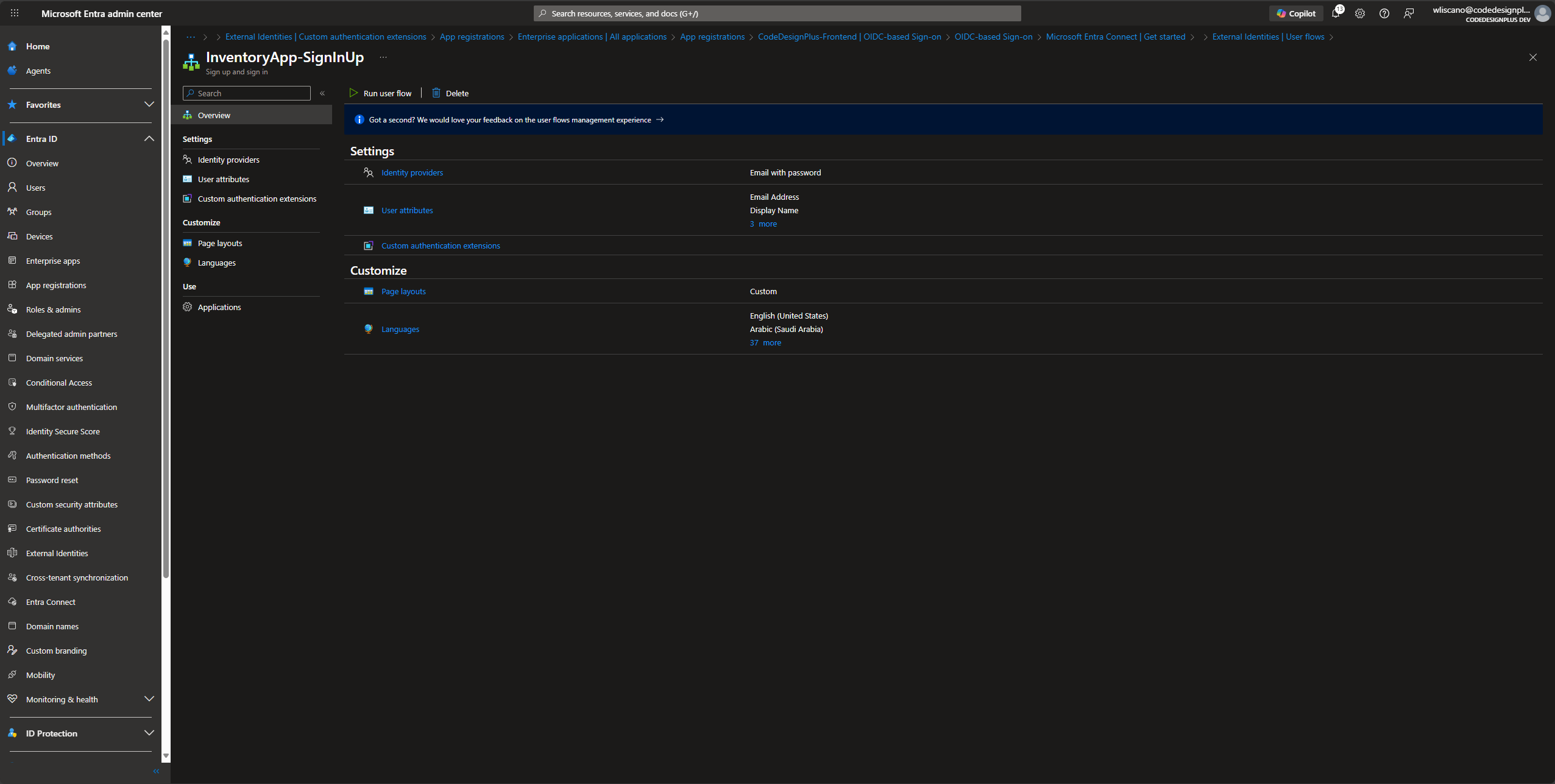1555x784 pixels.
Task: Click the Roles & admins sidebar icon
Action: point(12,309)
